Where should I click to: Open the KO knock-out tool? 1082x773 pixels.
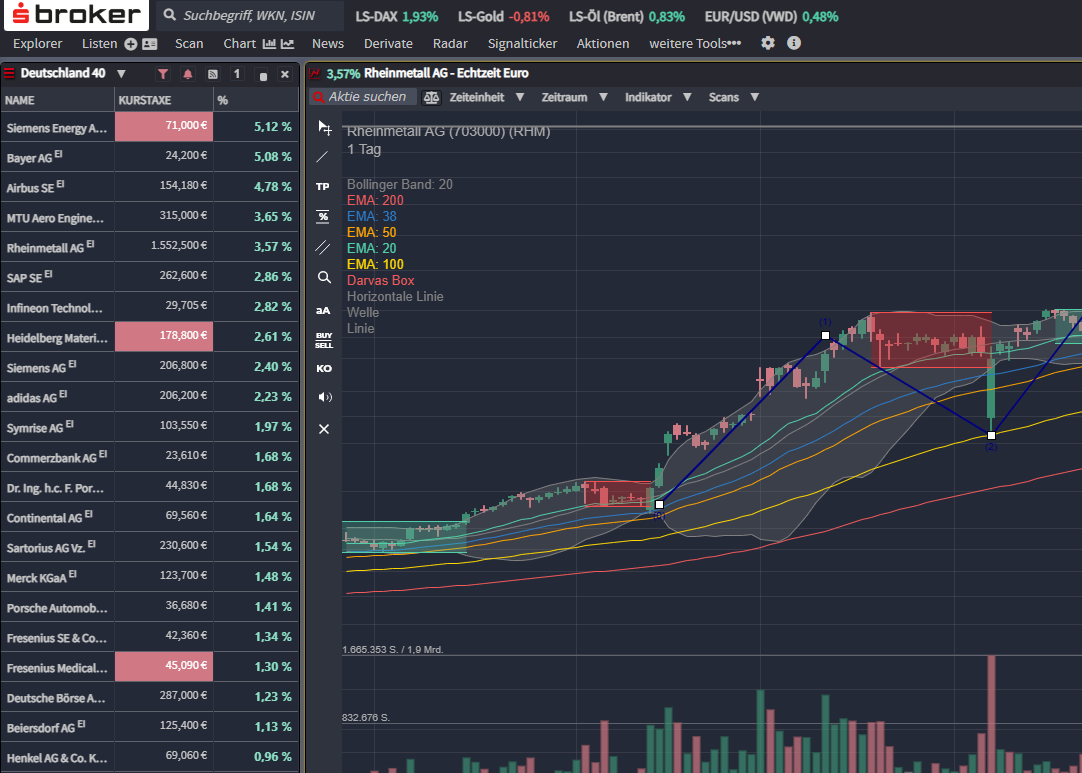click(324, 369)
